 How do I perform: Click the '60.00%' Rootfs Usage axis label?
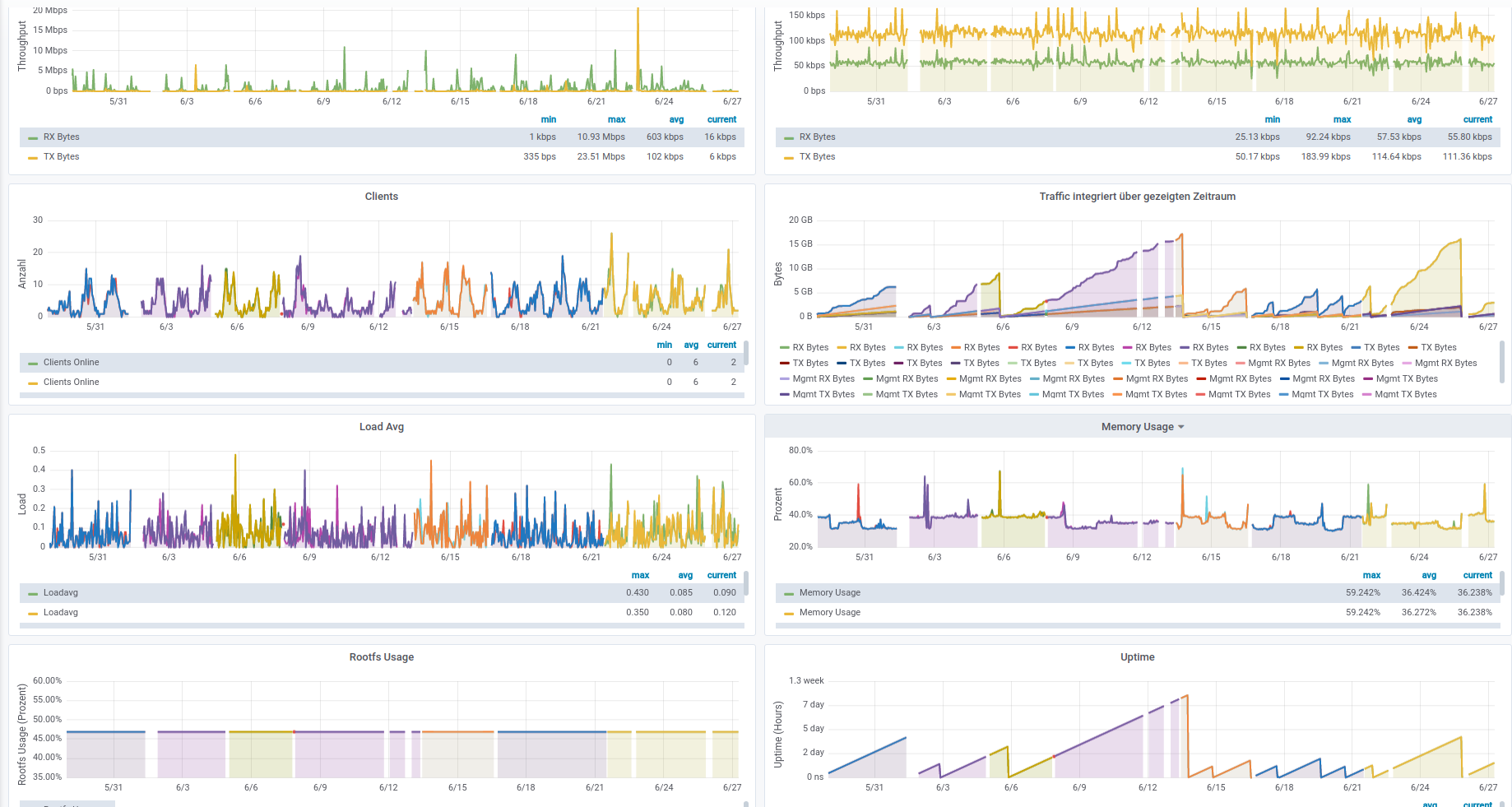(x=48, y=681)
